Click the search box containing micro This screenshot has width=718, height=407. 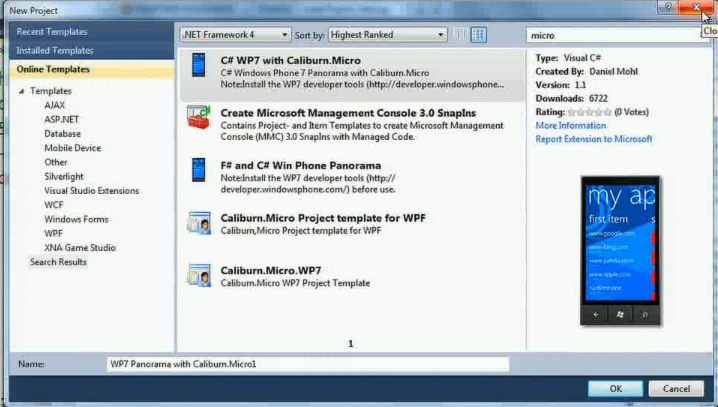point(618,35)
